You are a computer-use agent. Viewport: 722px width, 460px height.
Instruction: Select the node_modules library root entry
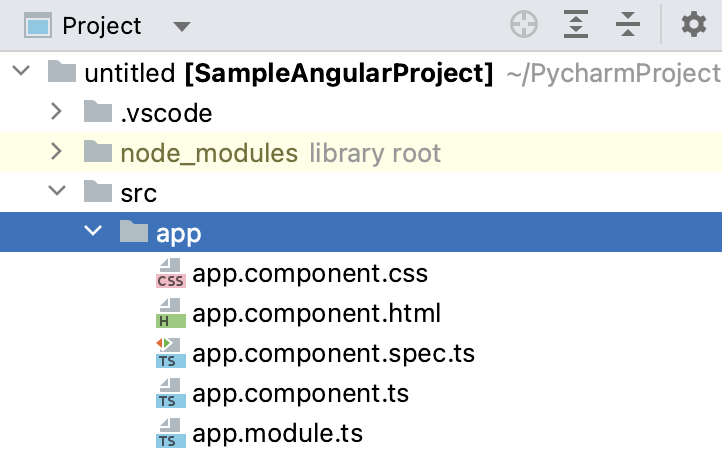[208, 153]
